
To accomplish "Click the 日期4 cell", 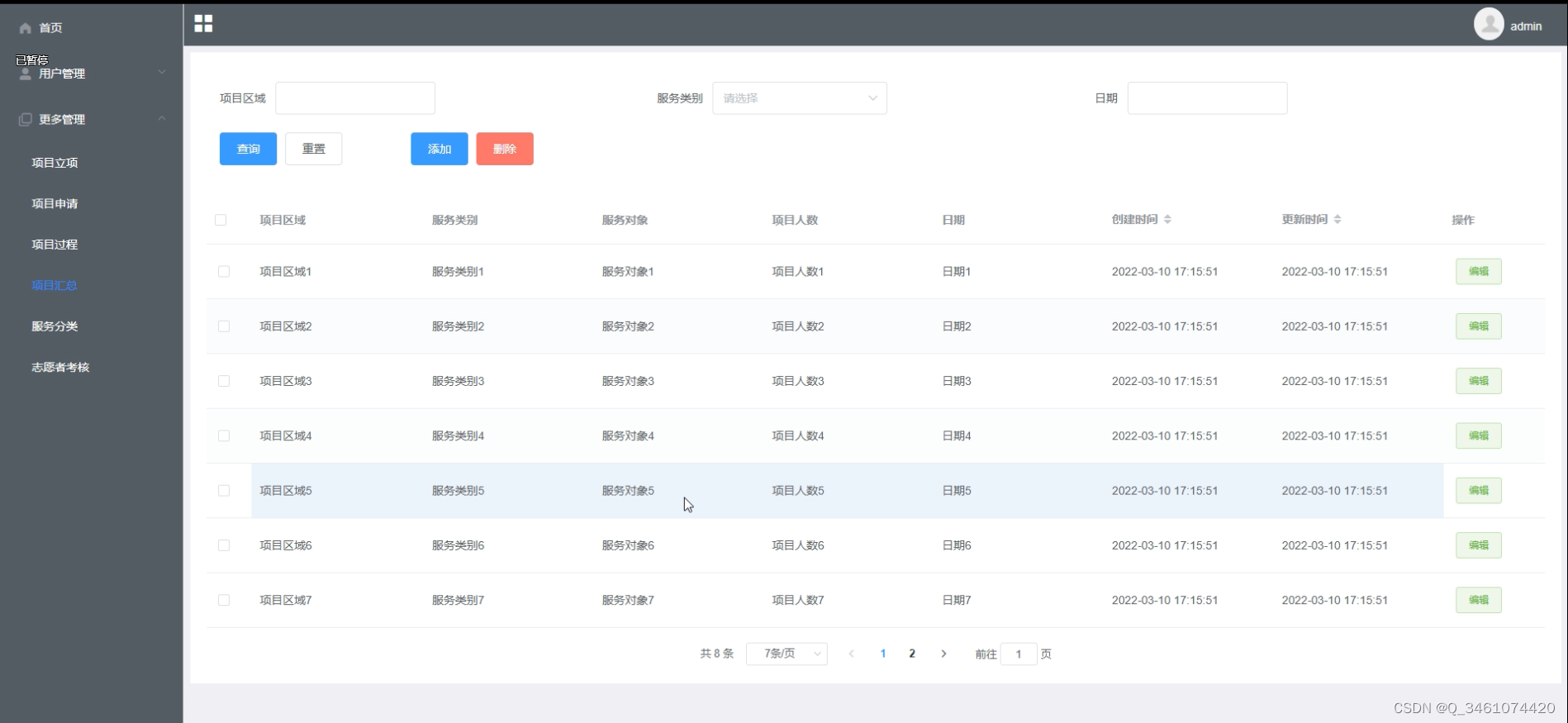I will [x=957, y=435].
